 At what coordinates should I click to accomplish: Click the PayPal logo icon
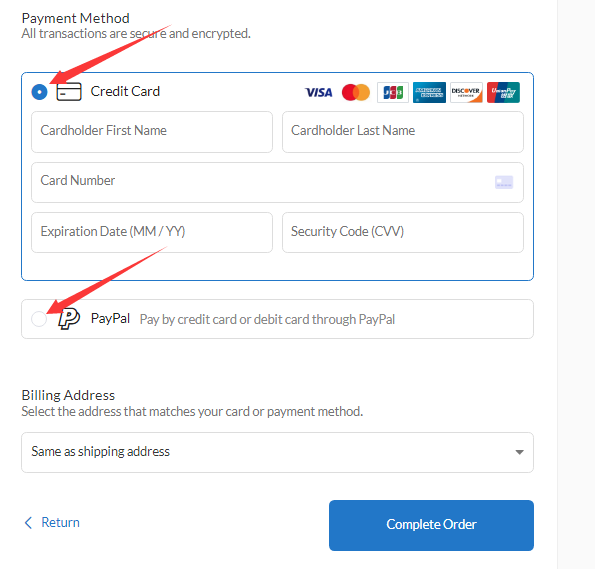point(69,318)
